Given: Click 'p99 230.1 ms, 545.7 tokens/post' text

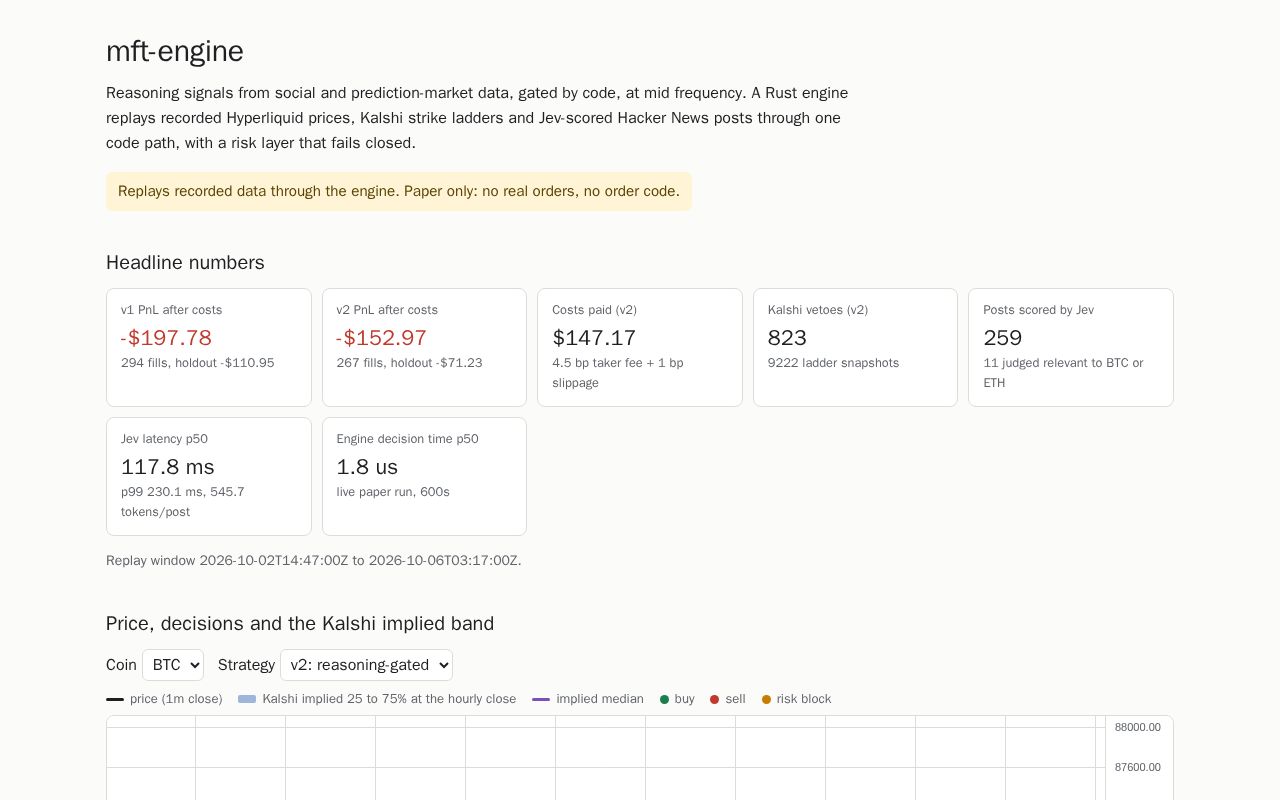Looking at the screenshot, I should [183, 502].
